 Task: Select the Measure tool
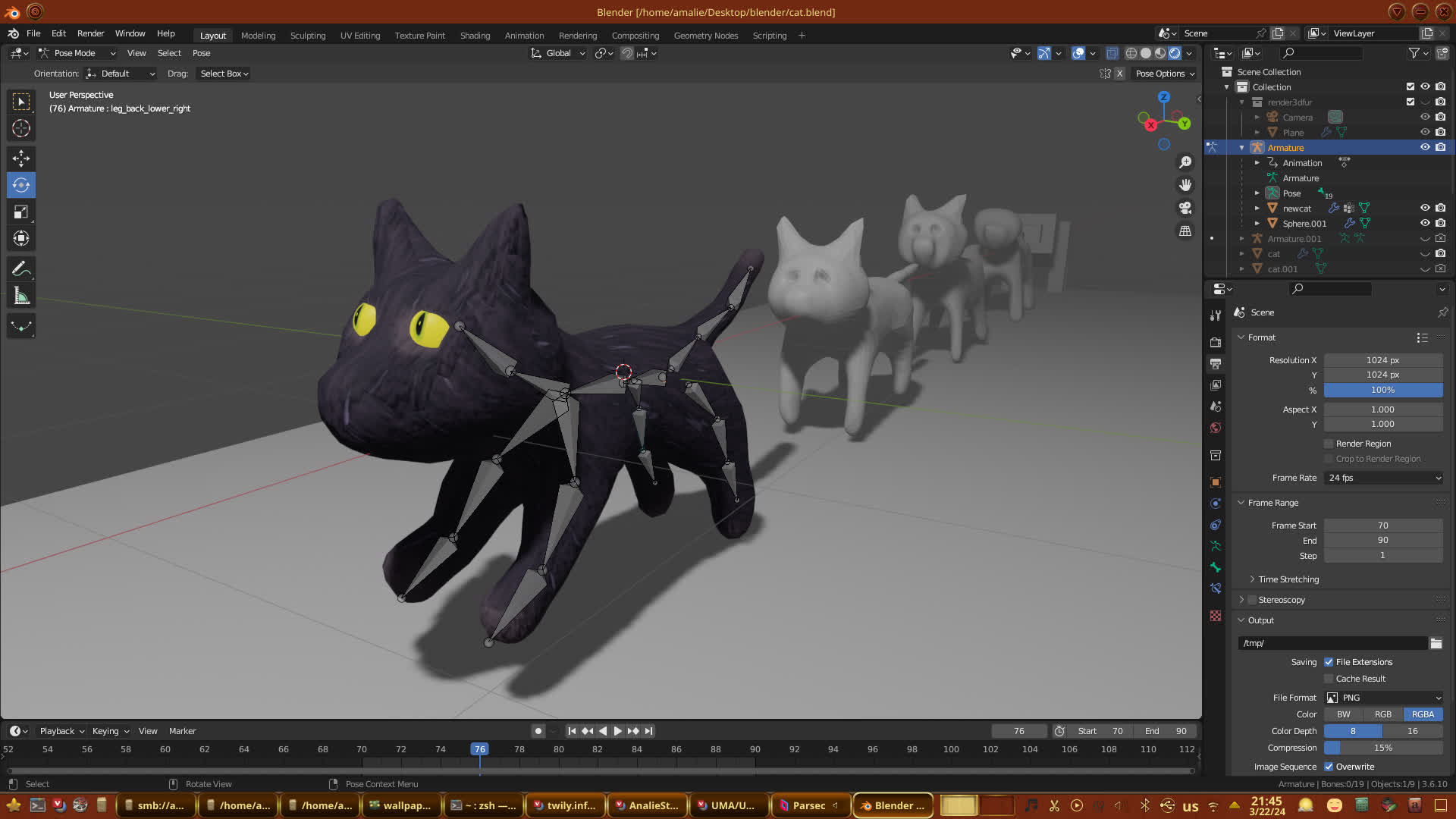(21, 296)
